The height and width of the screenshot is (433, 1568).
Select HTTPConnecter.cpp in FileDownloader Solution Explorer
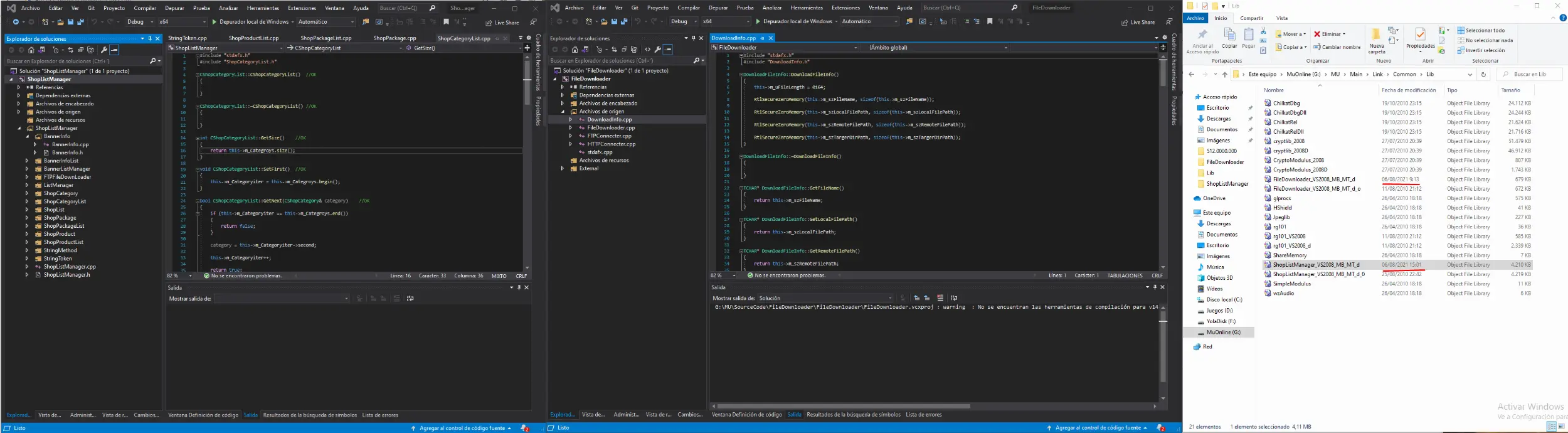click(x=612, y=144)
